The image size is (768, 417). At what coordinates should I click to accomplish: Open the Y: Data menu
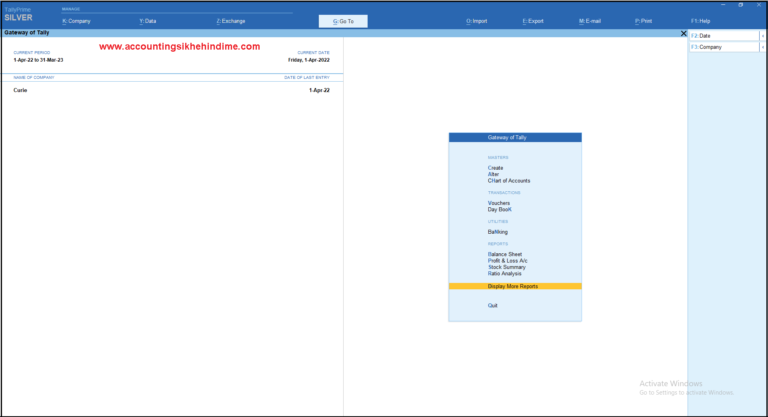[148, 21]
